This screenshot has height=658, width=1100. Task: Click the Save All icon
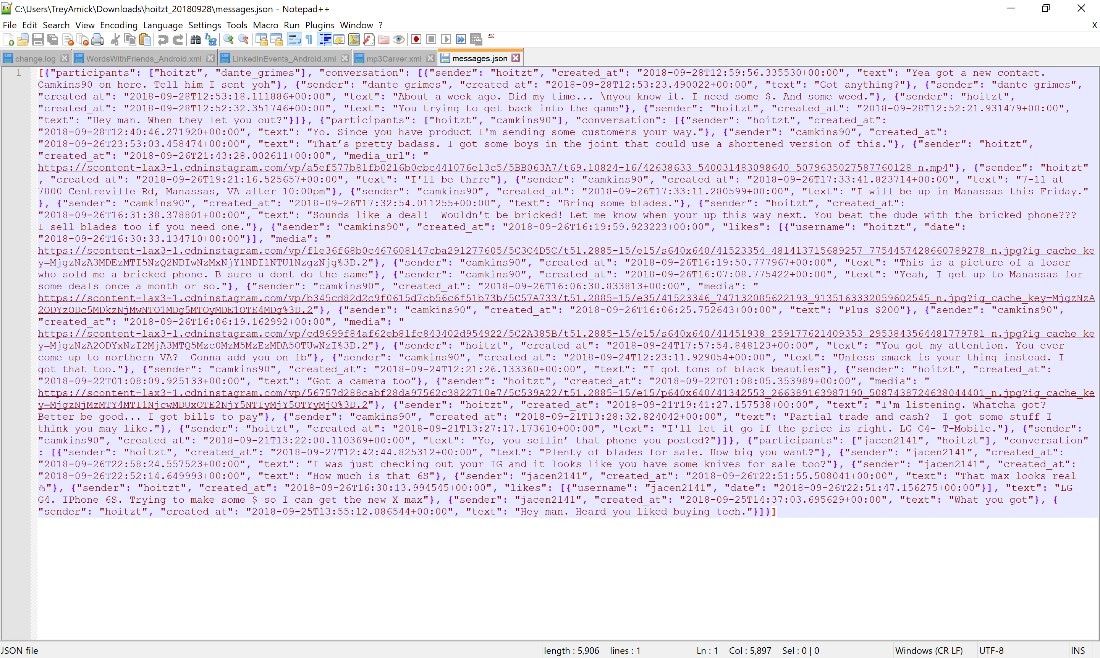coord(53,40)
